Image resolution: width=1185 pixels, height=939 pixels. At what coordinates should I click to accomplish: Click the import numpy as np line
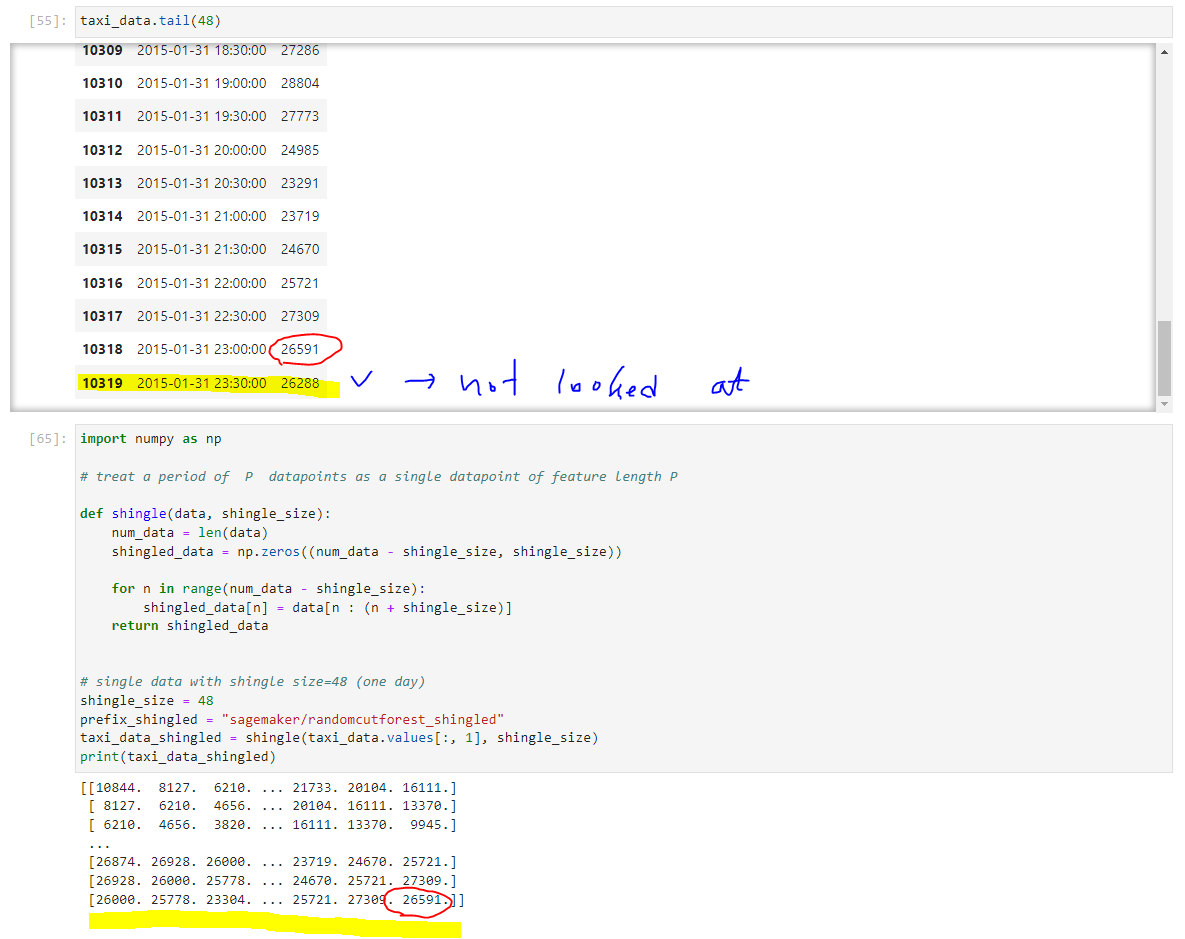point(150,438)
